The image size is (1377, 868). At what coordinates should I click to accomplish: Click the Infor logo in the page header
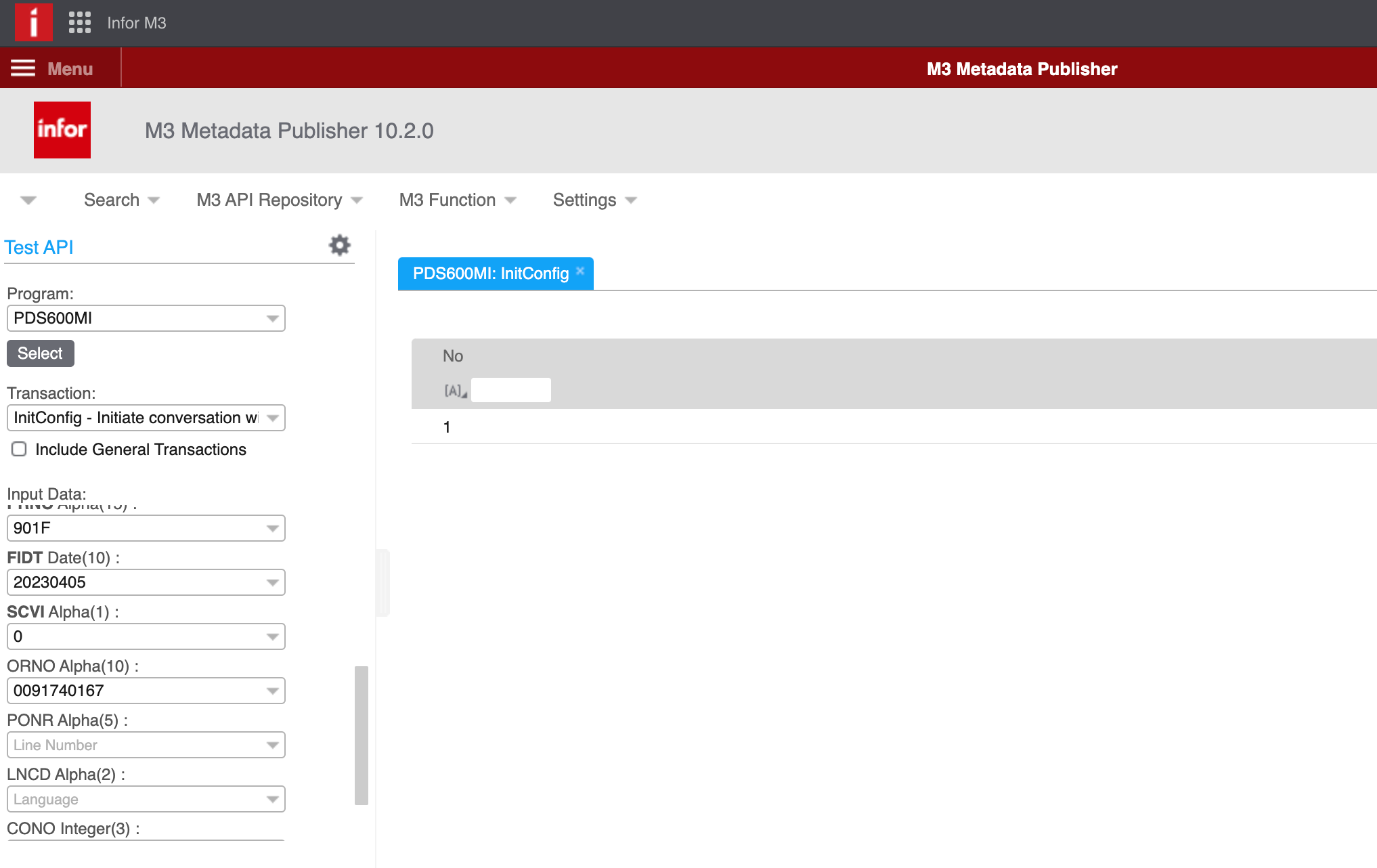[x=62, y=130]
